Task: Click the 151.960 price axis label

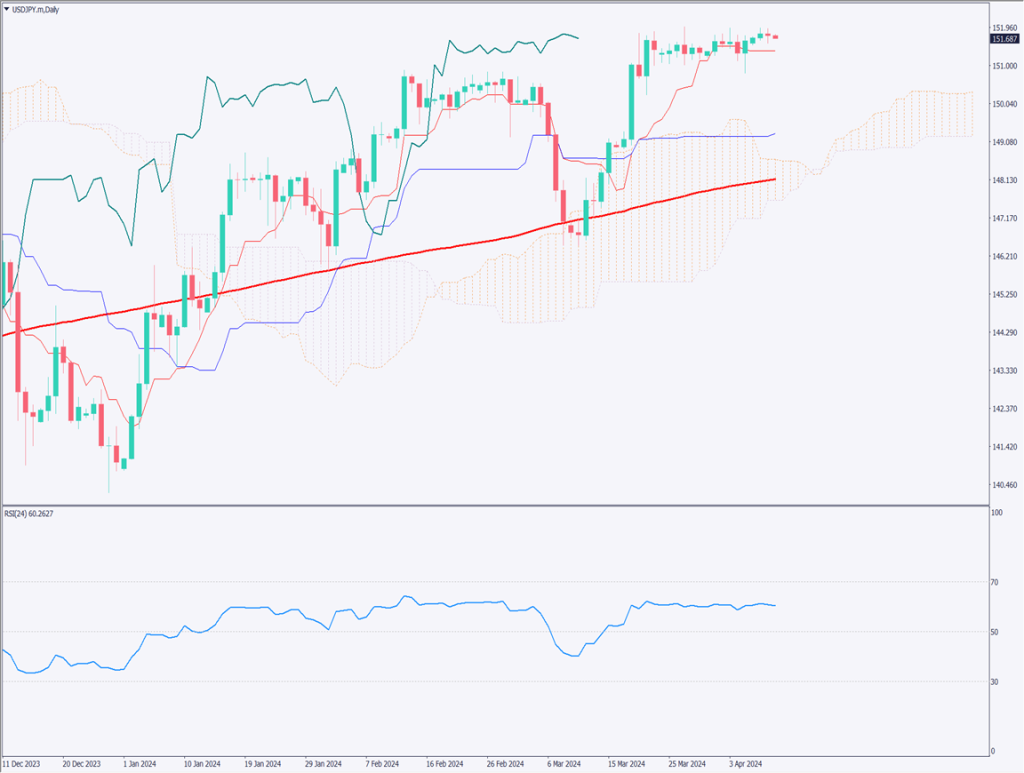Action: 1004,28
